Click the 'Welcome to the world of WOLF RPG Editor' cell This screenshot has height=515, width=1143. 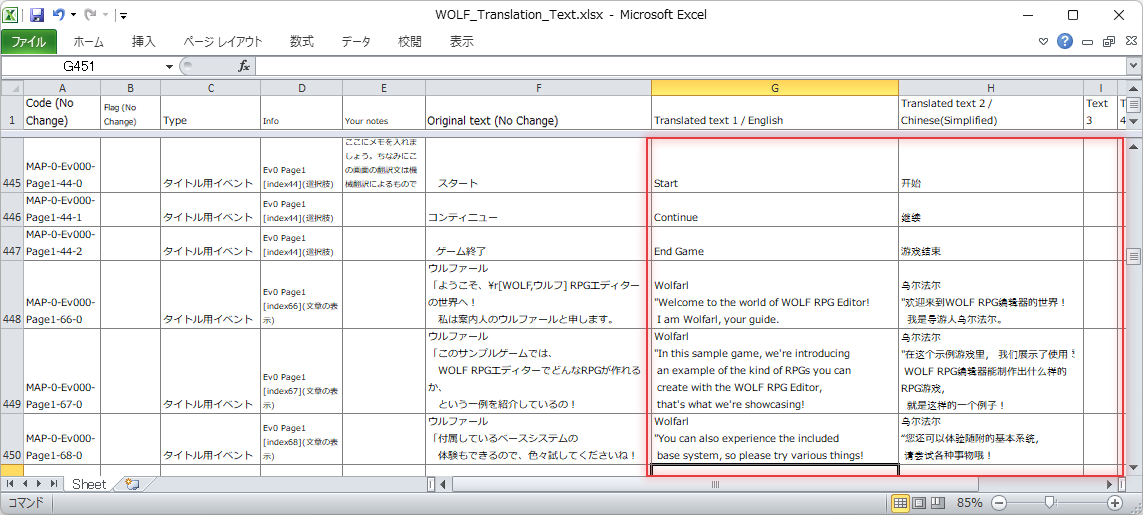[x=775, y=295]
